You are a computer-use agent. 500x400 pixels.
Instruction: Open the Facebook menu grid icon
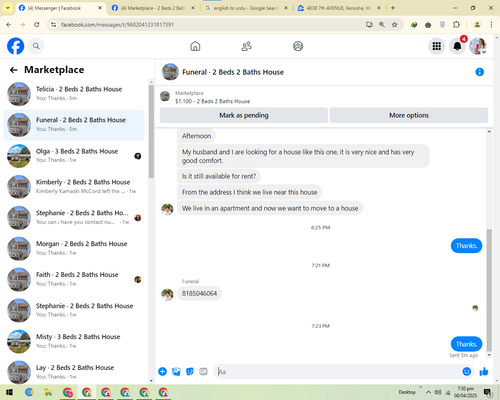click(x=436, y=46)
